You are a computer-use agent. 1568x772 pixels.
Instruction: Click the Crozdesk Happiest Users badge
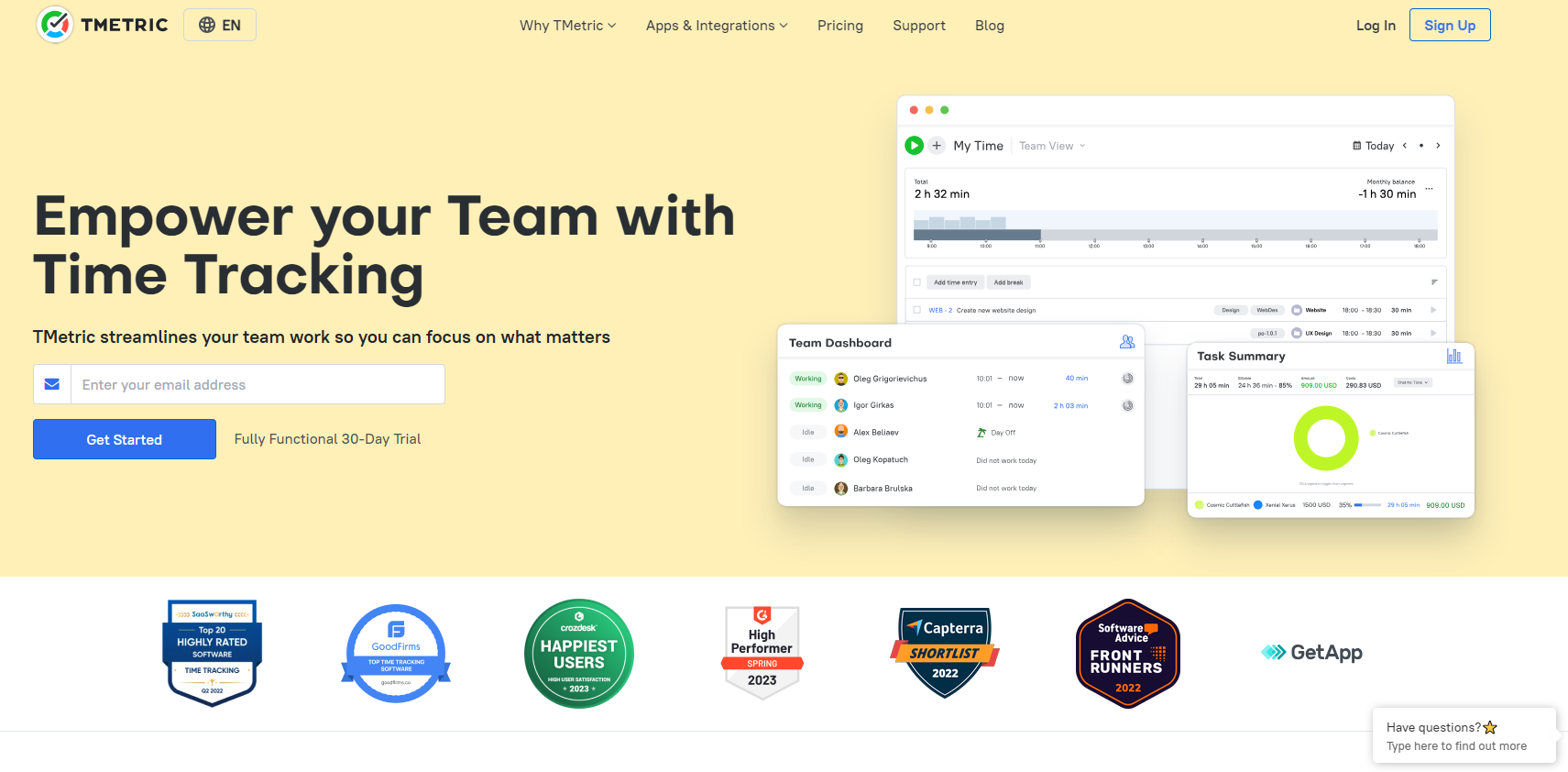pos(579,654)
